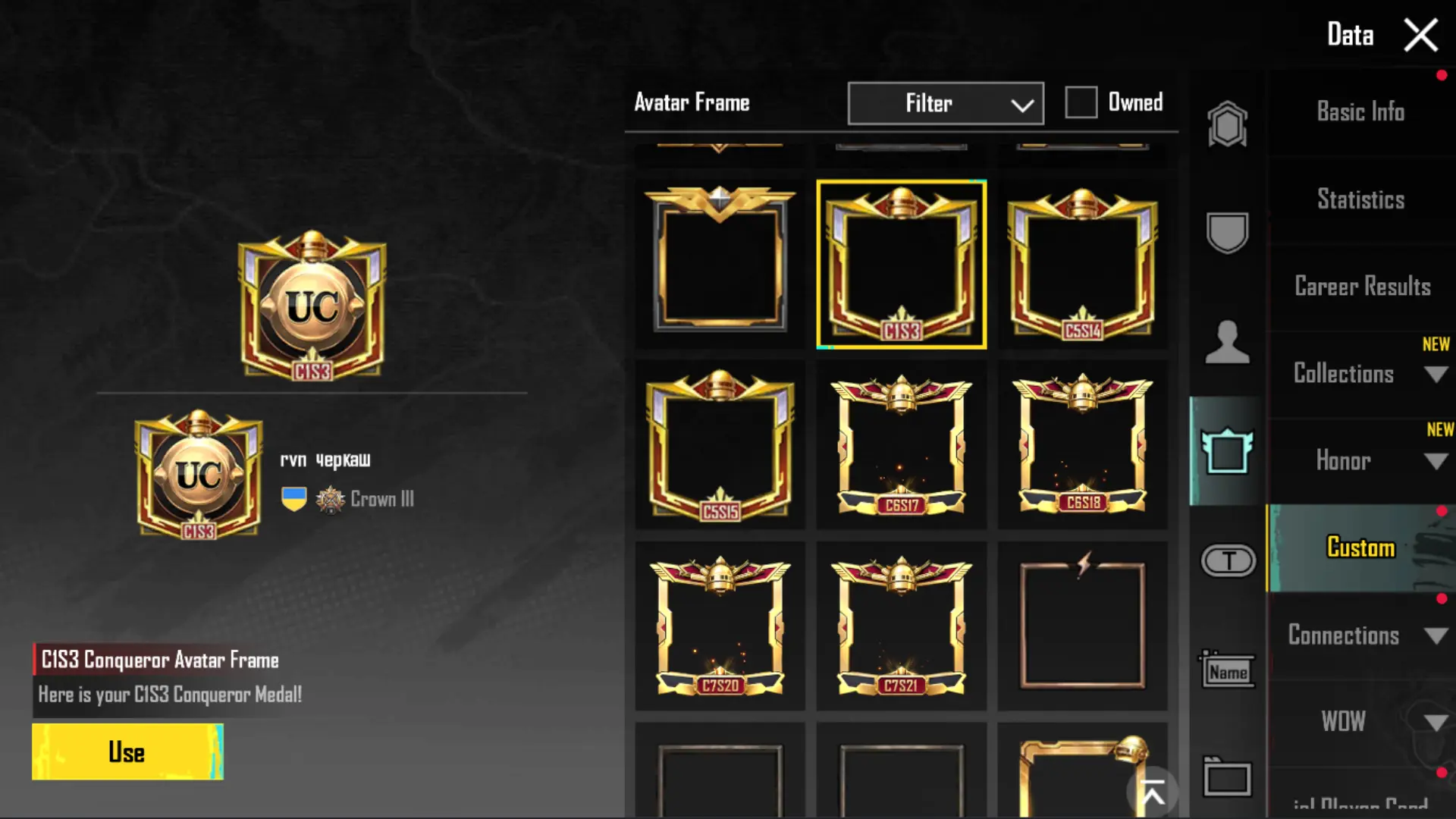1456x819 pixels.
Task: Select the avatar frame category icon
Action: (1227, 450)
